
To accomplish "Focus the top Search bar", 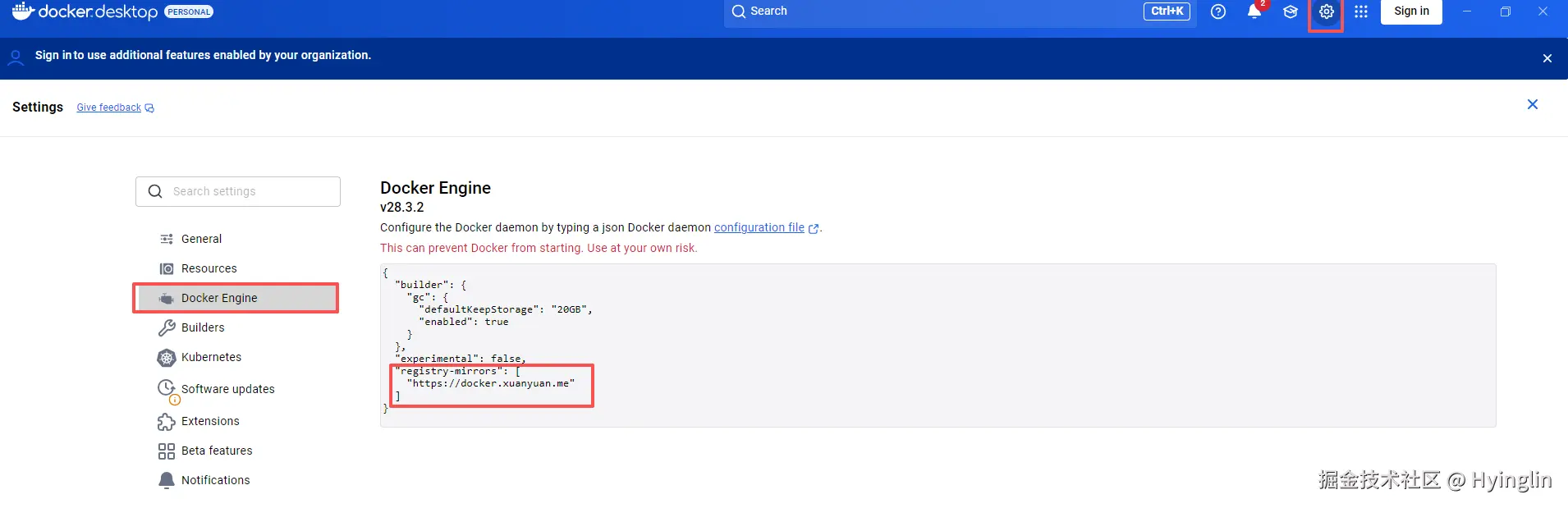I will click(x=960, y=11).
